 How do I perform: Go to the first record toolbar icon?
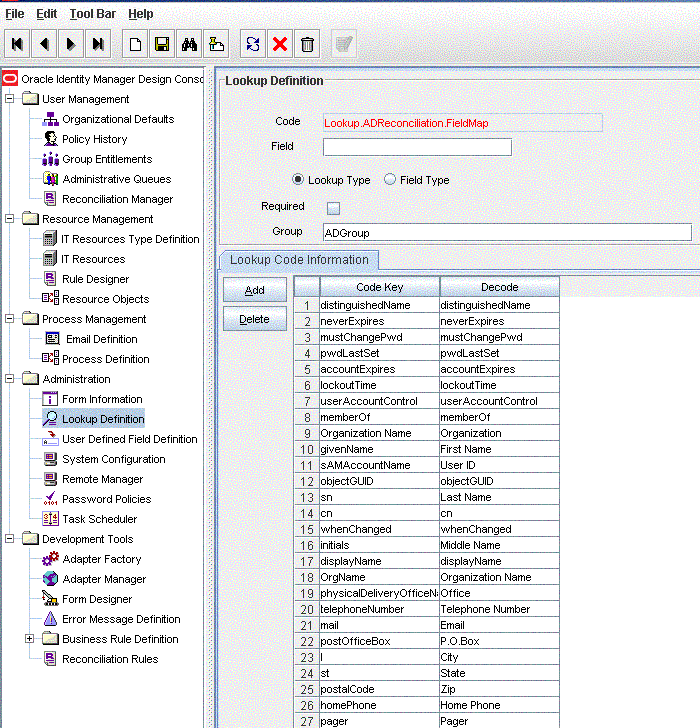pyautogui.click(x=17, y=44)
